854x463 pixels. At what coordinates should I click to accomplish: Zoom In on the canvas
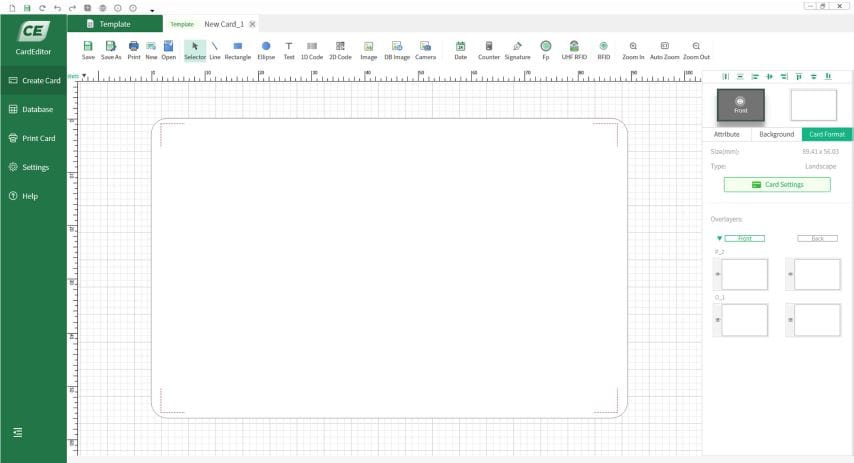[x=633, y=50]
